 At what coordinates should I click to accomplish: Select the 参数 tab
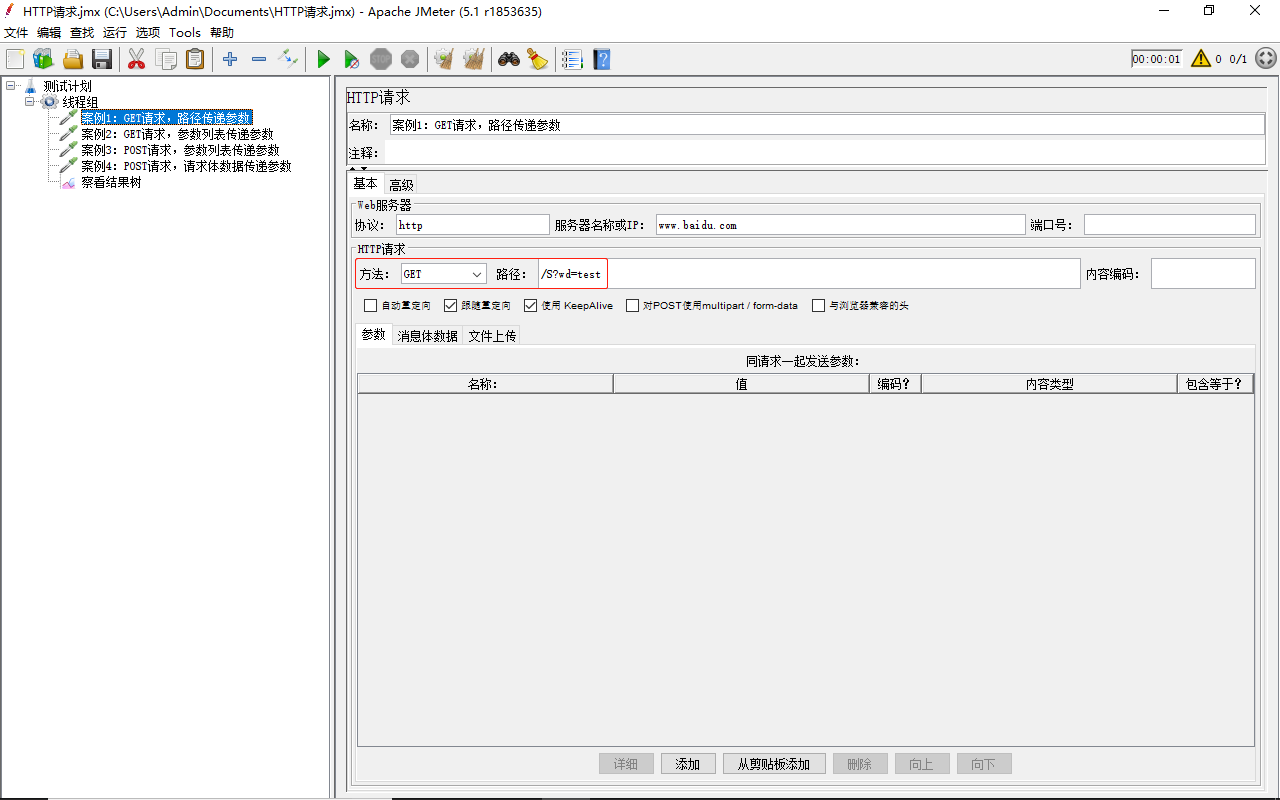(x=374, y=335)
